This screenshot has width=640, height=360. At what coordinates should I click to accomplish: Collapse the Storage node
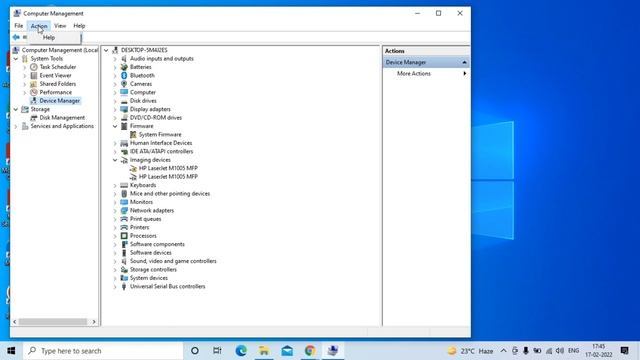click(16, 109)
